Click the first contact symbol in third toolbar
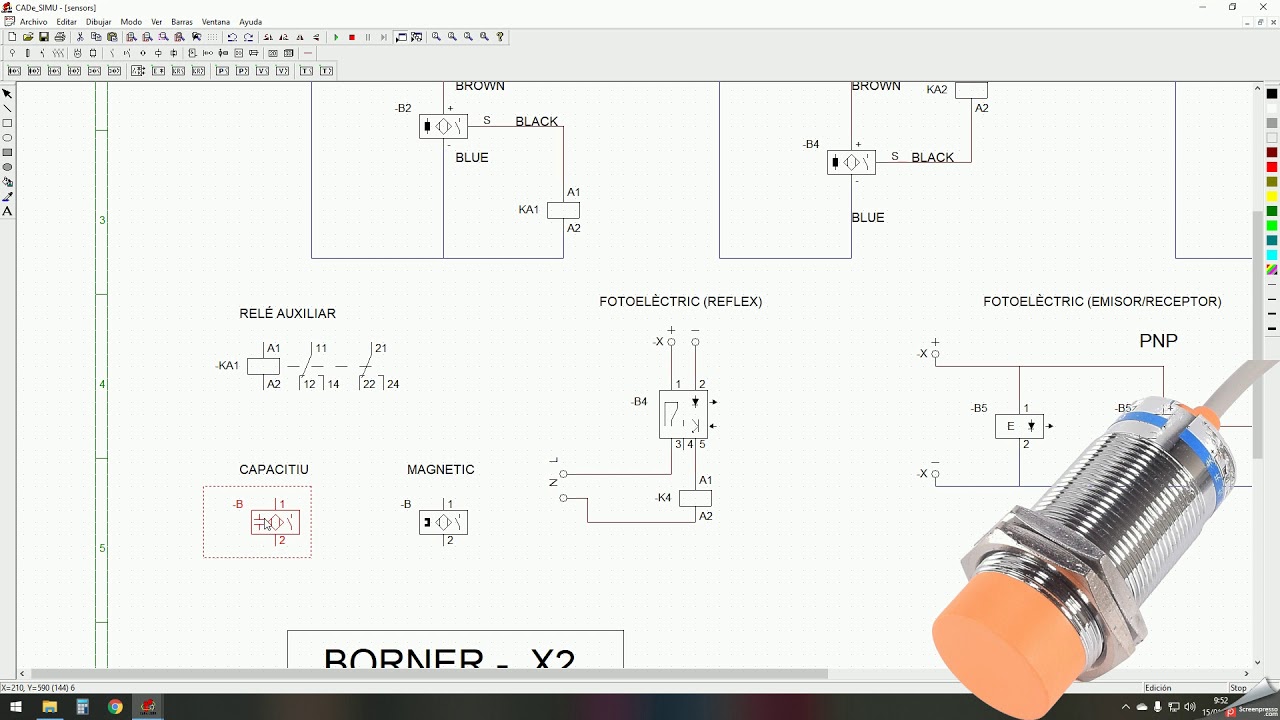Viewport: 1280px width, 720px height. (x=14, y=71)
